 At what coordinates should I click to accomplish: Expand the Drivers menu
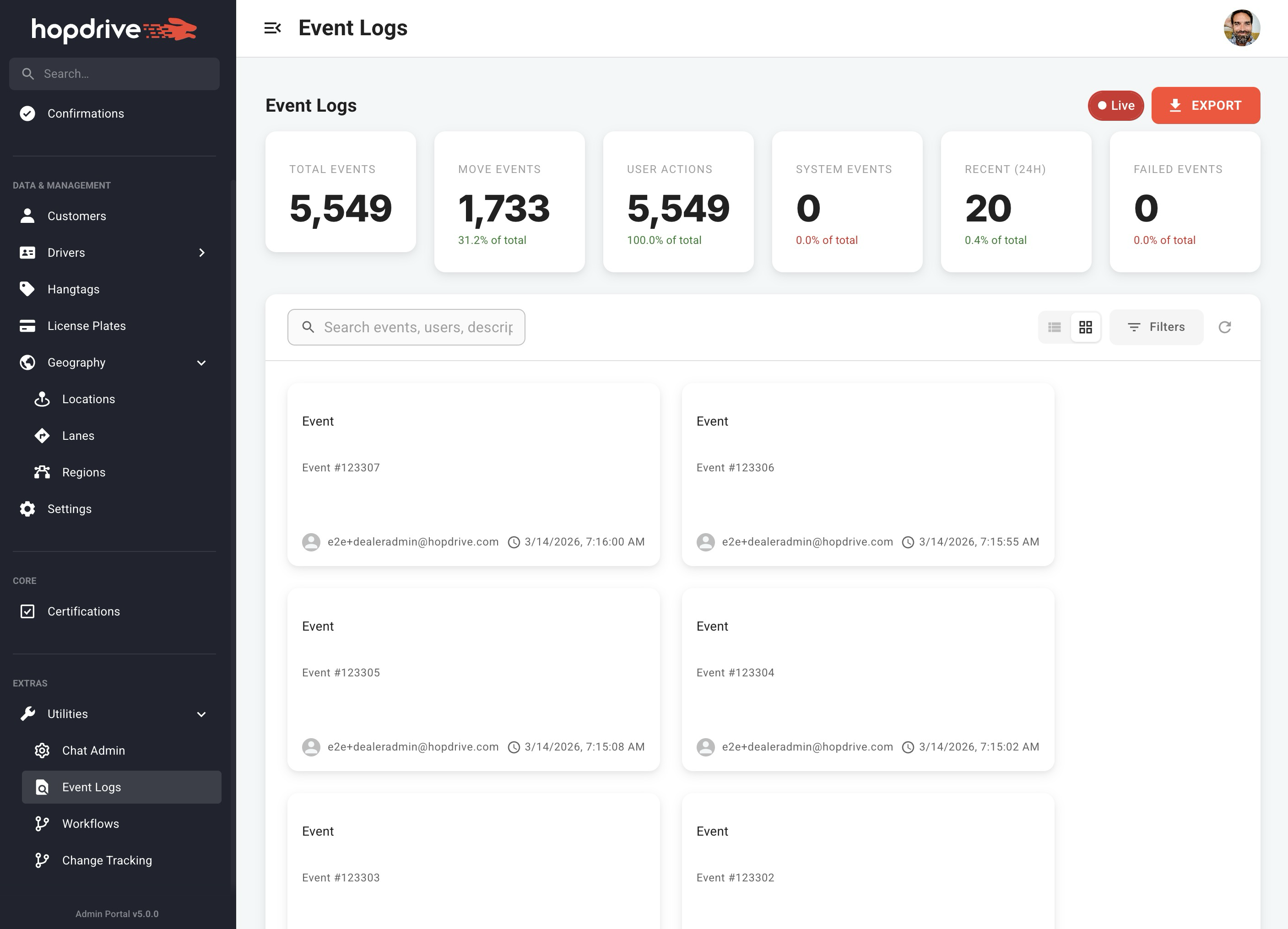[201, 253]
